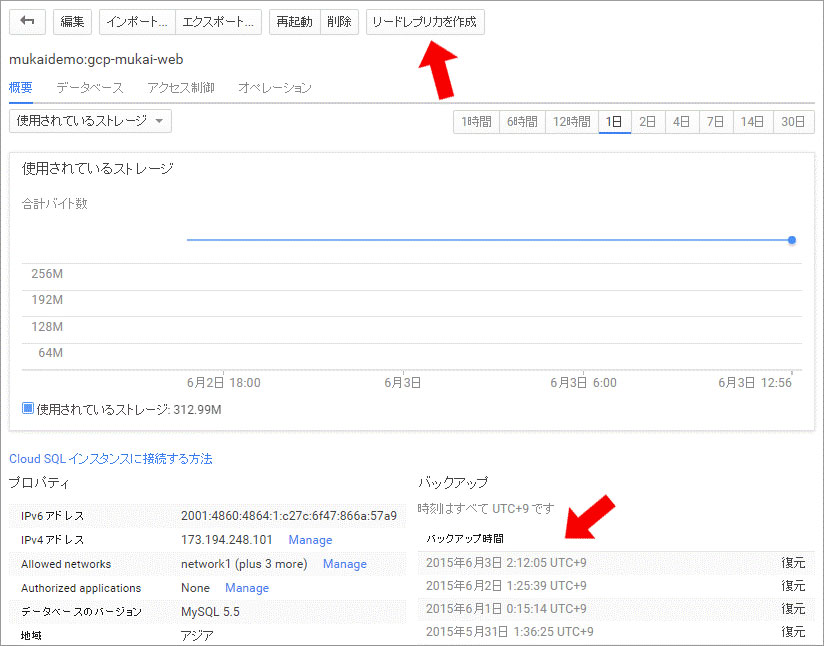Restore the 2015年6月1日 0:15:14 backup
Viewport: 824px width, 646px height.
(x=794, y=609)
